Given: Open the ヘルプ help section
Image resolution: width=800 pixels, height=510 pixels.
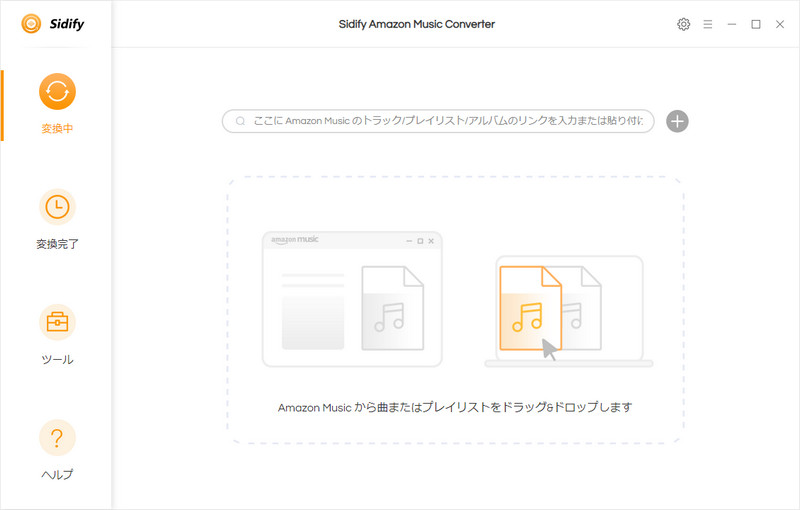Looking at the screenshot, I should [57, 450].
